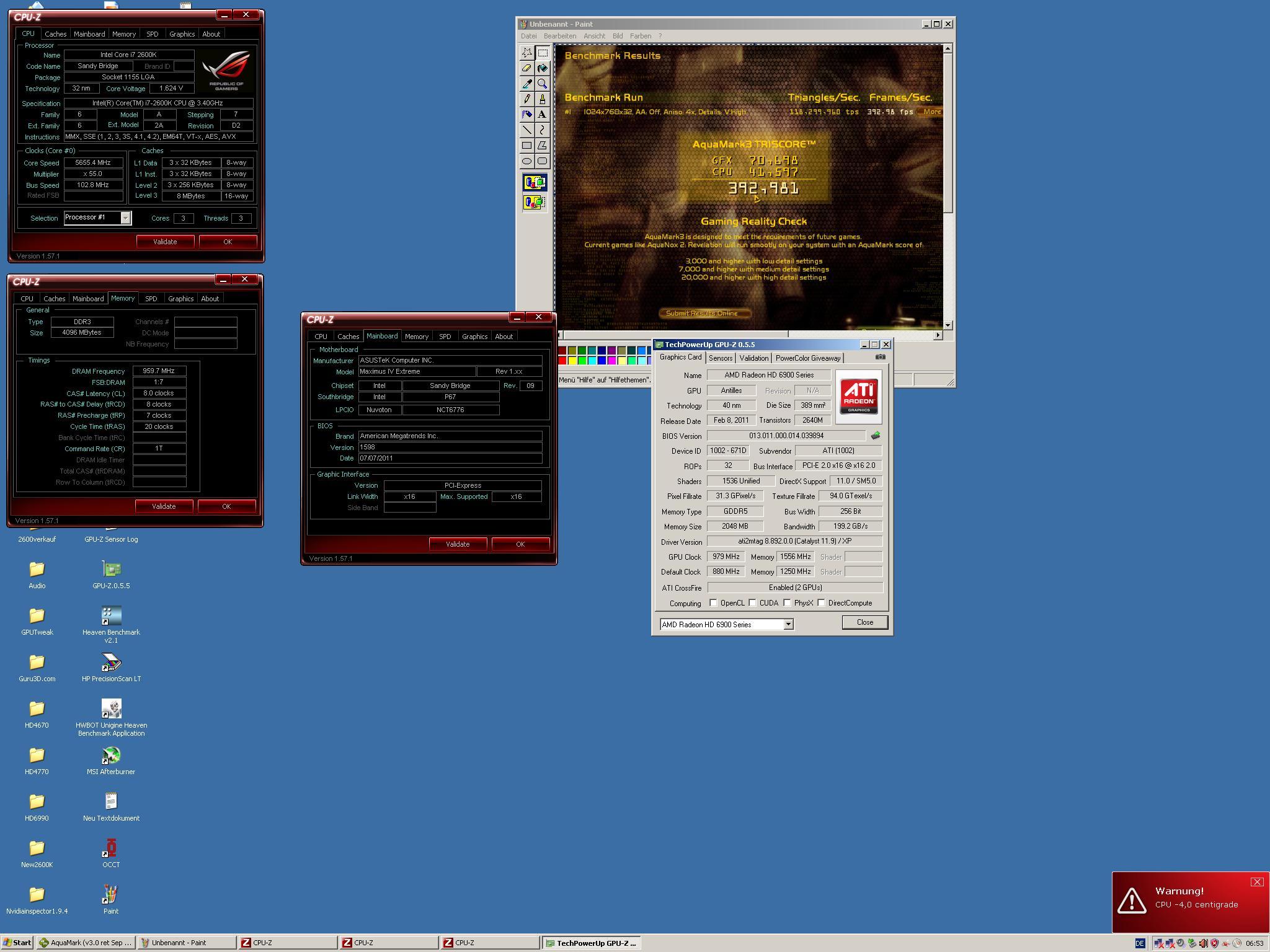Select the Ellipse shape tool in Paint

[x=526, y=161]
